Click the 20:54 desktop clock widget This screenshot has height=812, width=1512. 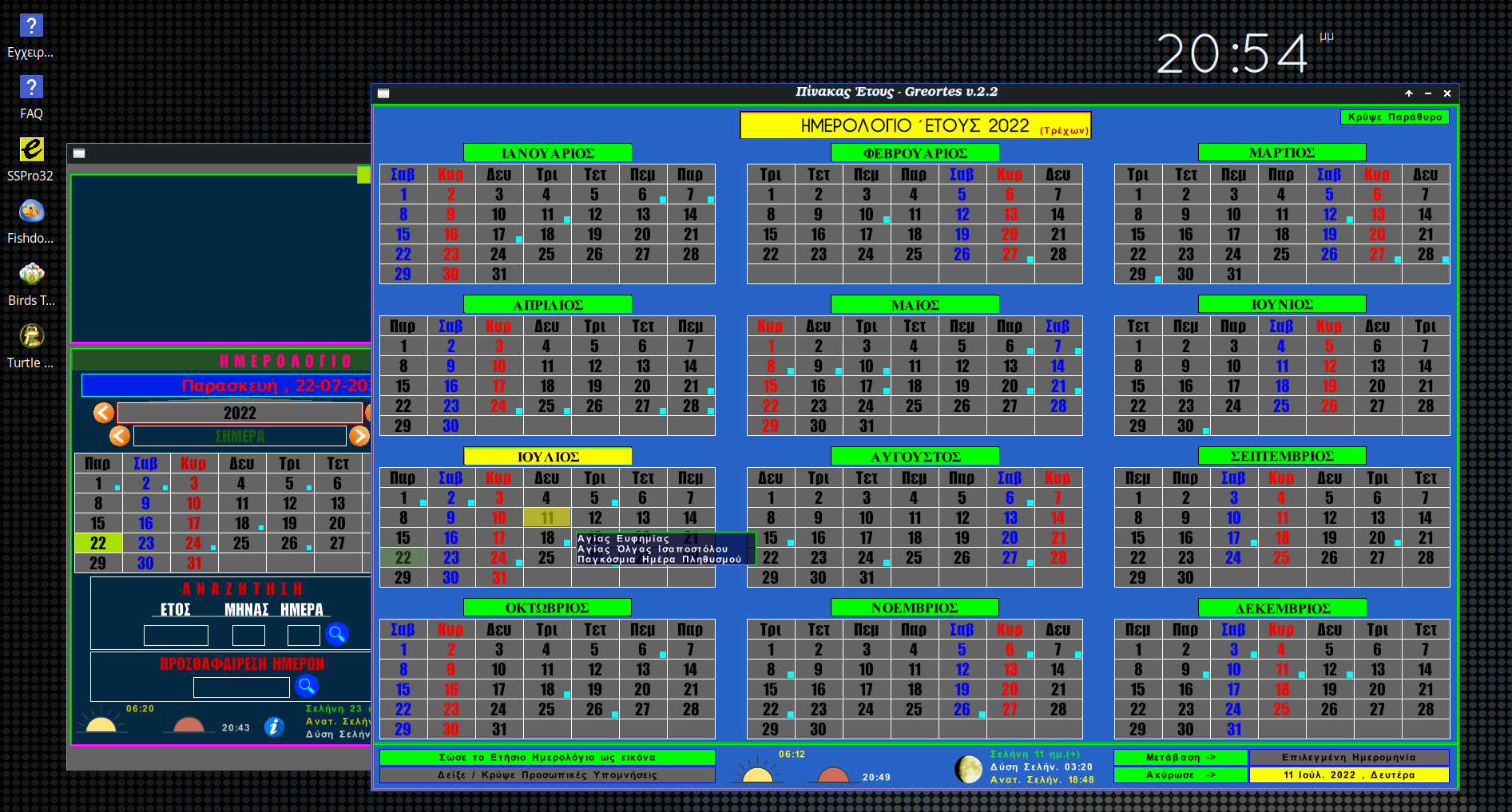click(x=1244, y=53)
